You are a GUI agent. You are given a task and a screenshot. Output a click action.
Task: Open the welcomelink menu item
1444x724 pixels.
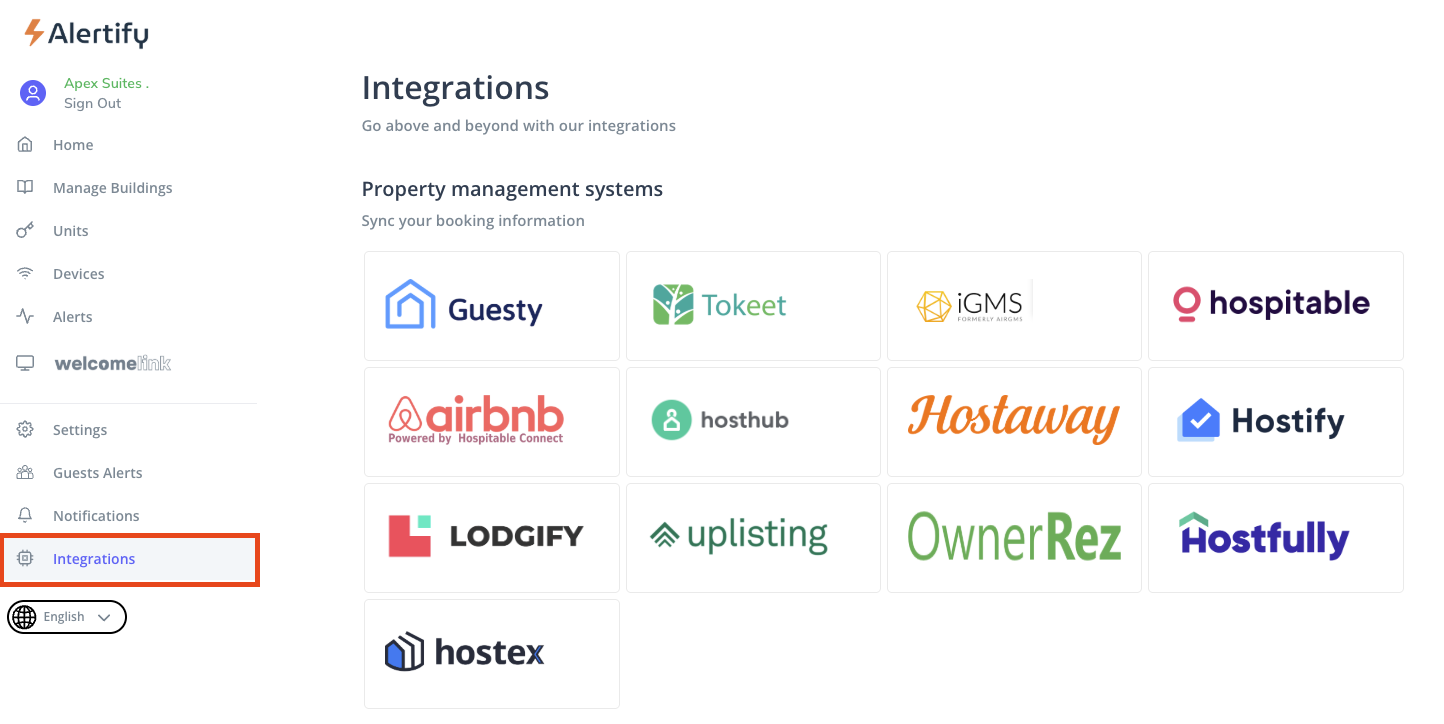pyautogui.click(x=112, y=363)
